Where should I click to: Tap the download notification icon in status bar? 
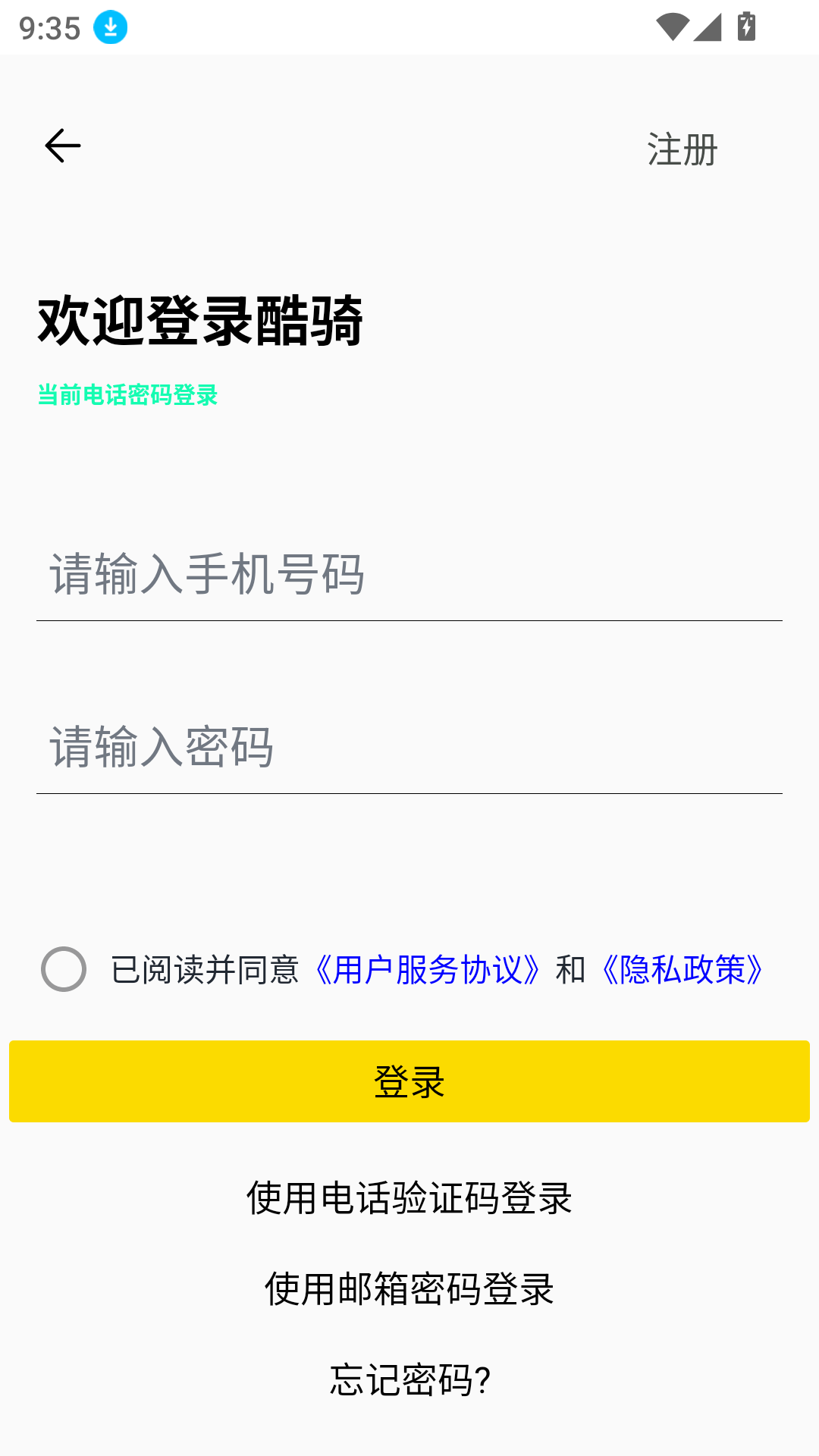111,27
